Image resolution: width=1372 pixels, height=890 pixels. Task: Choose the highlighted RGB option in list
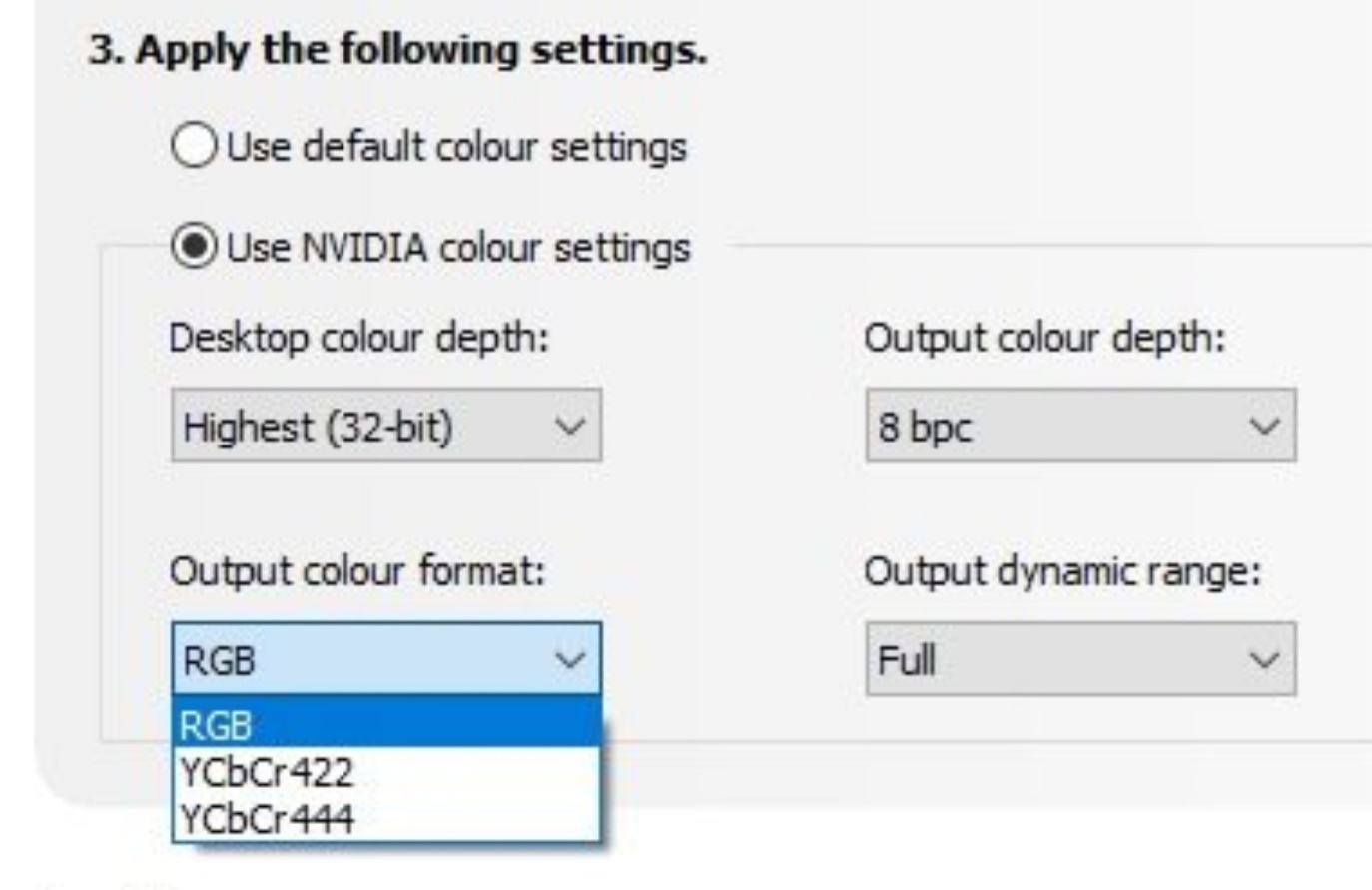[386, 724]
